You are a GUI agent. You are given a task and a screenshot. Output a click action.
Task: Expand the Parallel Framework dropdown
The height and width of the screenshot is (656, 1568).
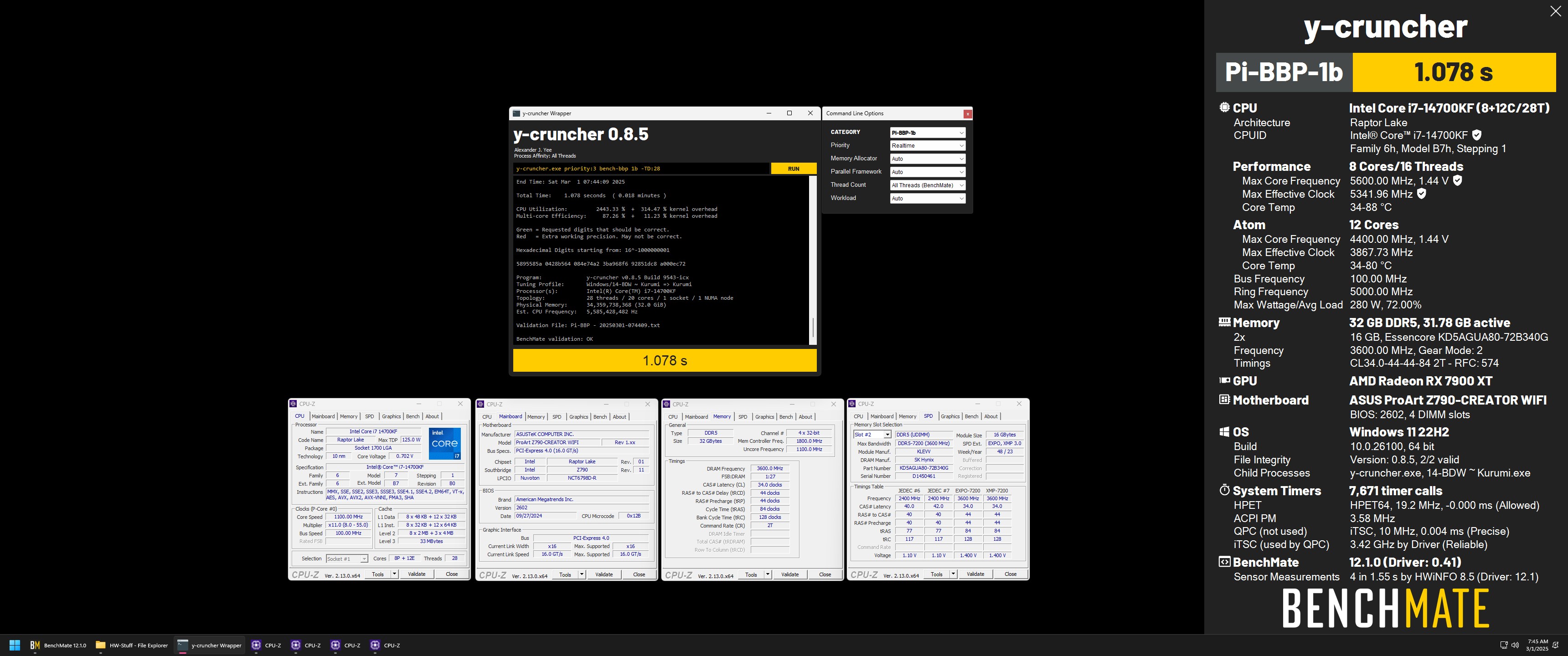click(x=927, y=172)
